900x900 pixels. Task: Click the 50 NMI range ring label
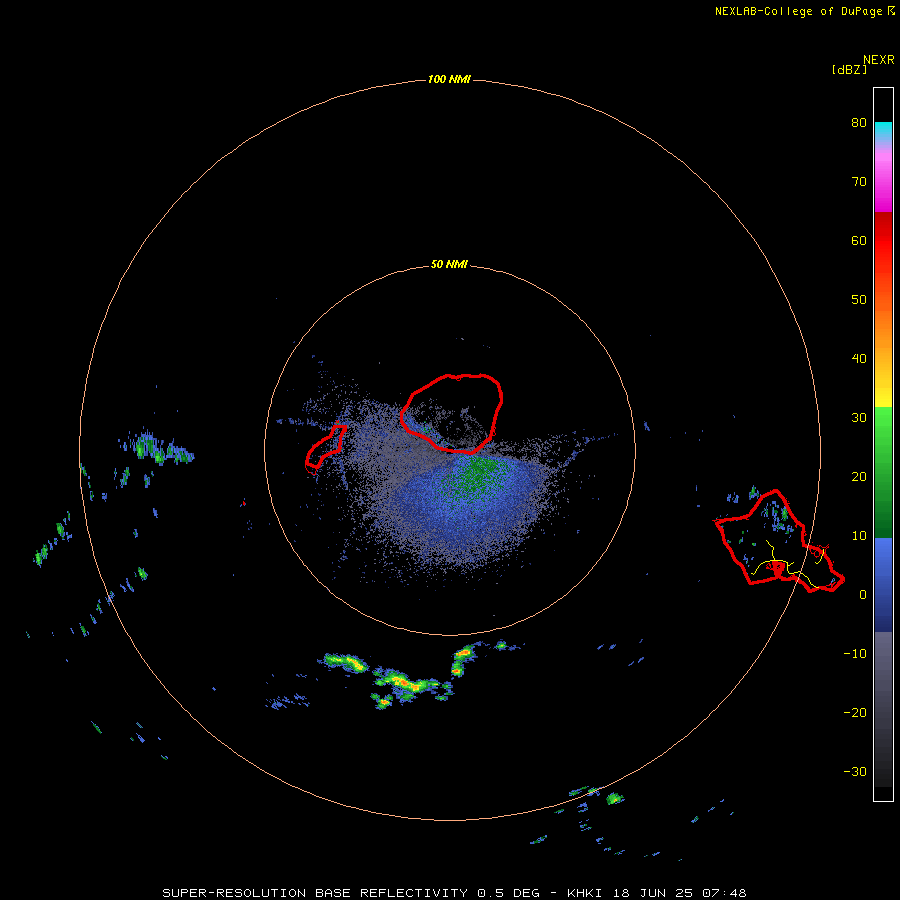pyautogui.click(x=449, y=265)
